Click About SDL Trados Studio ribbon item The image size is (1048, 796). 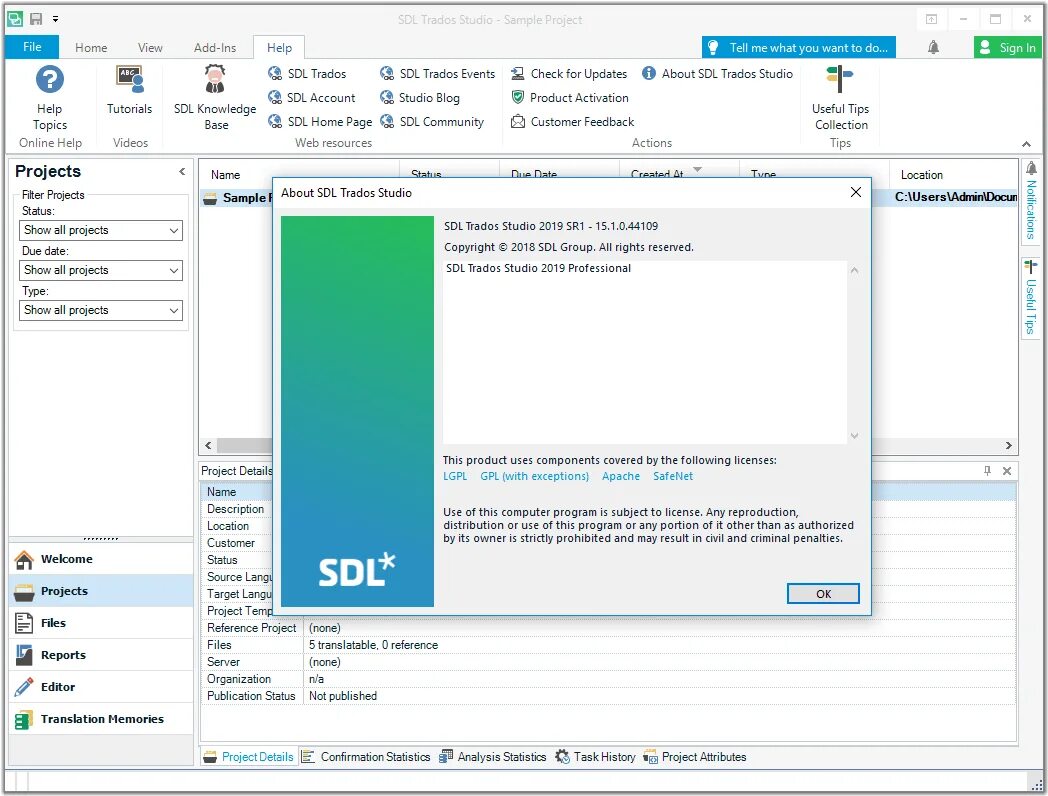(x=717, y=74)
